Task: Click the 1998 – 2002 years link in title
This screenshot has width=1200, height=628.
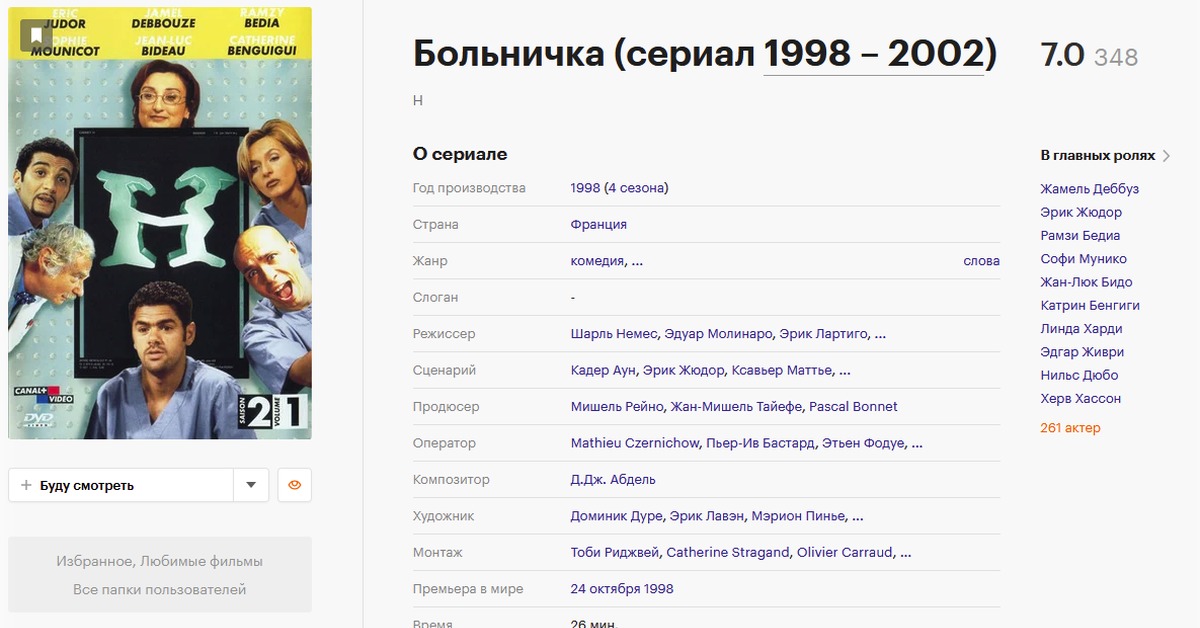Action: [873, 54]
